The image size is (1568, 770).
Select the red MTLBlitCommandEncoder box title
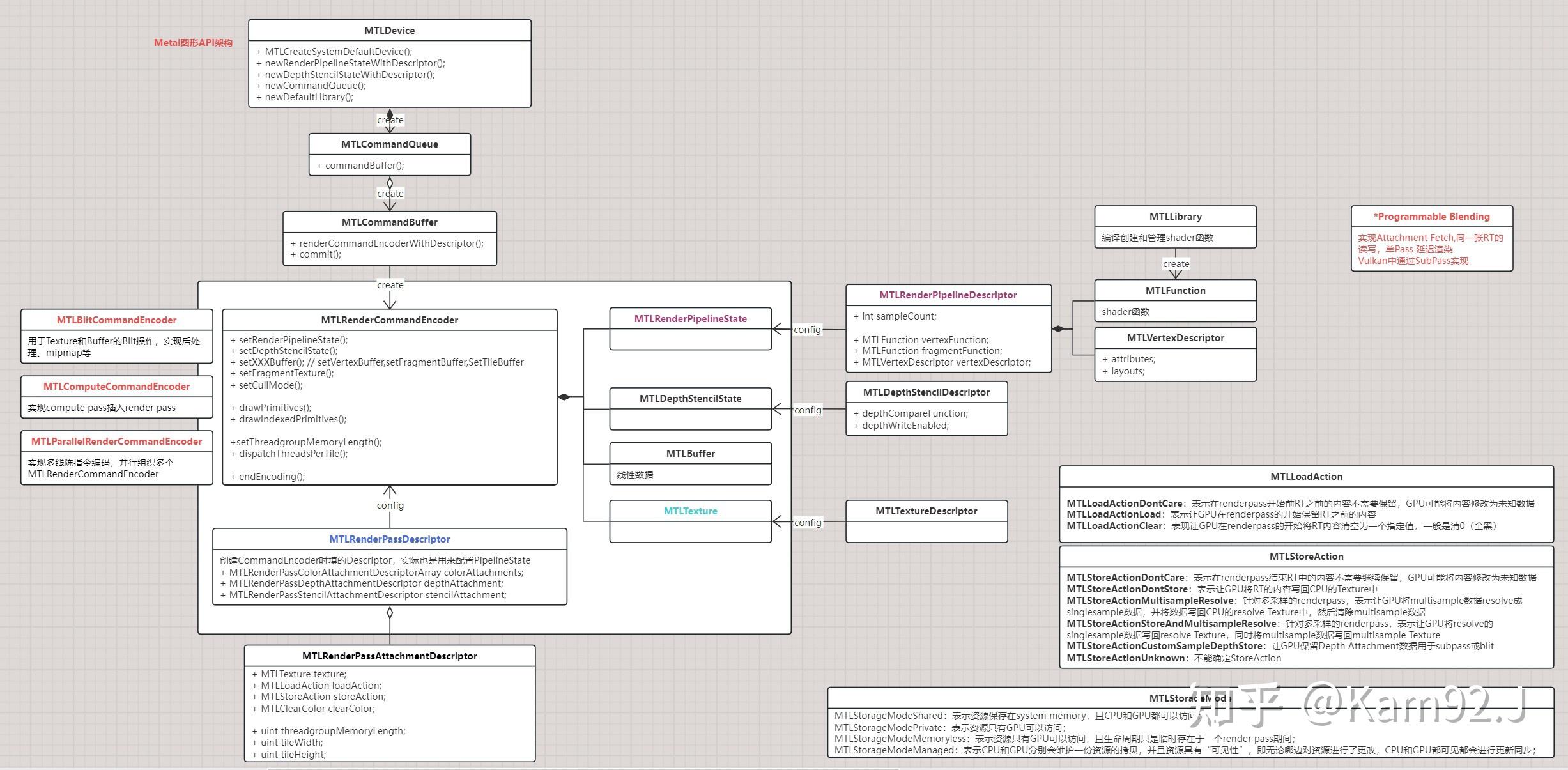(x=116, y=320)
